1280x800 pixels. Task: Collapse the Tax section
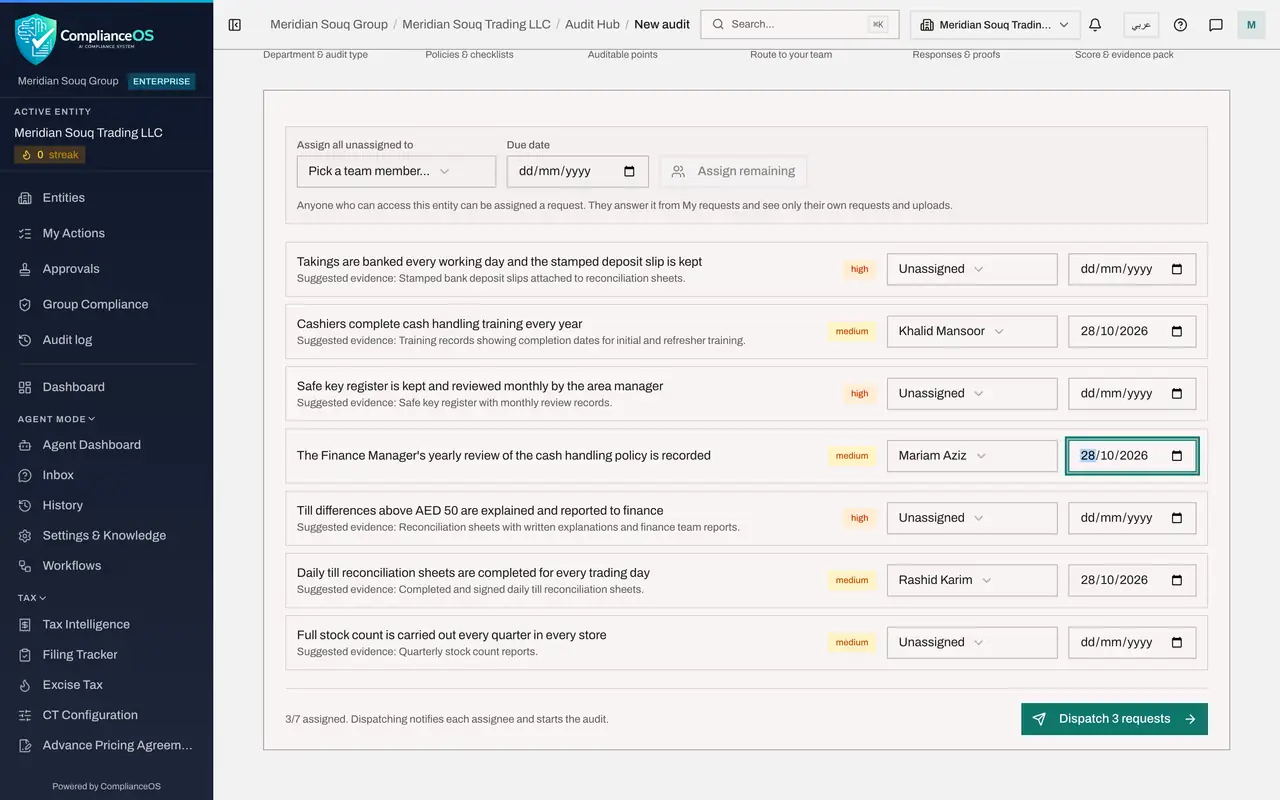click(x=32, y=598)
